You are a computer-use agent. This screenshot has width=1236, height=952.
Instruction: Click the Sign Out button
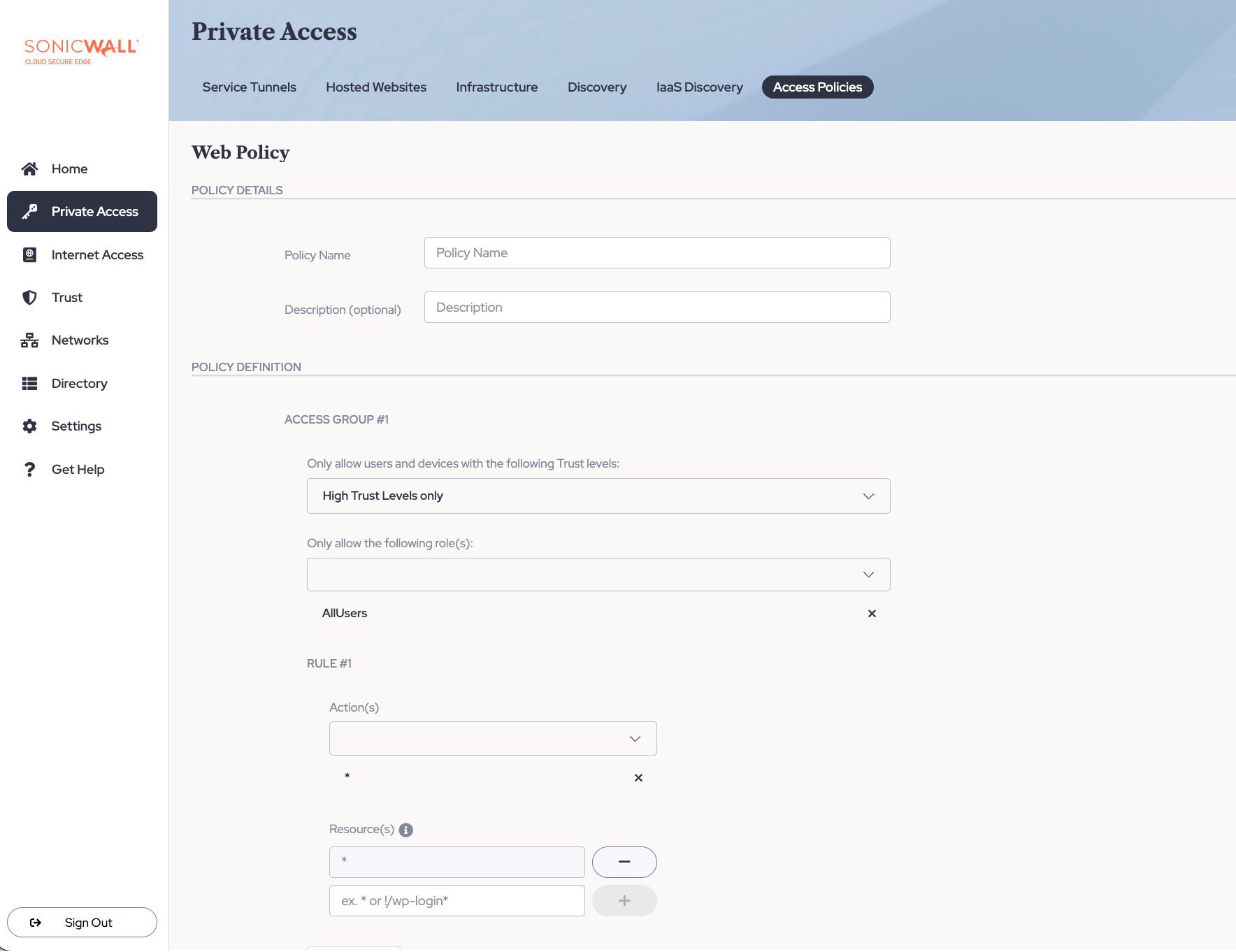coord(82,923)
